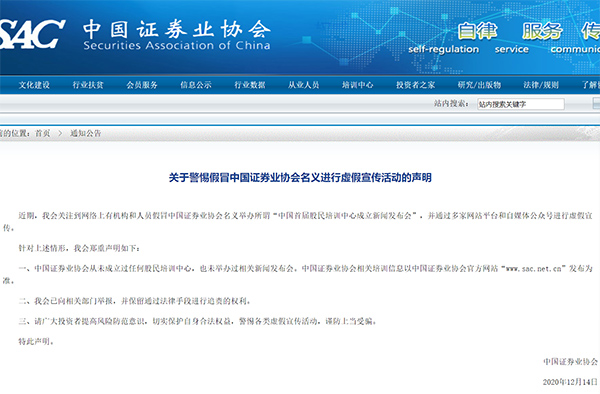This screenshot has width=600, height=394.
Task: Follow the 通知公告 breadcrumb link
Action: click(x=86, y=133)
